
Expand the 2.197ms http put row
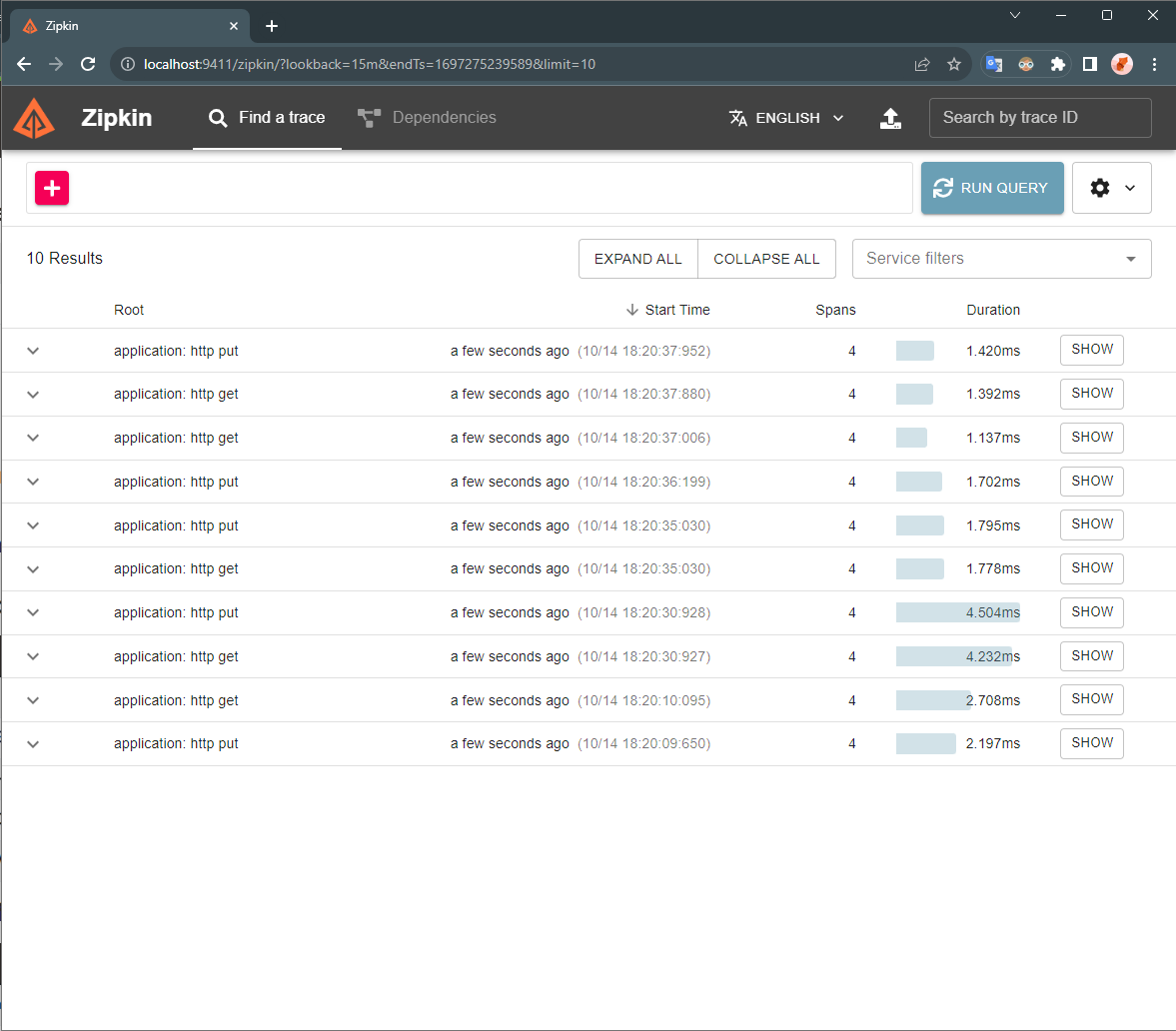(33, 744)
